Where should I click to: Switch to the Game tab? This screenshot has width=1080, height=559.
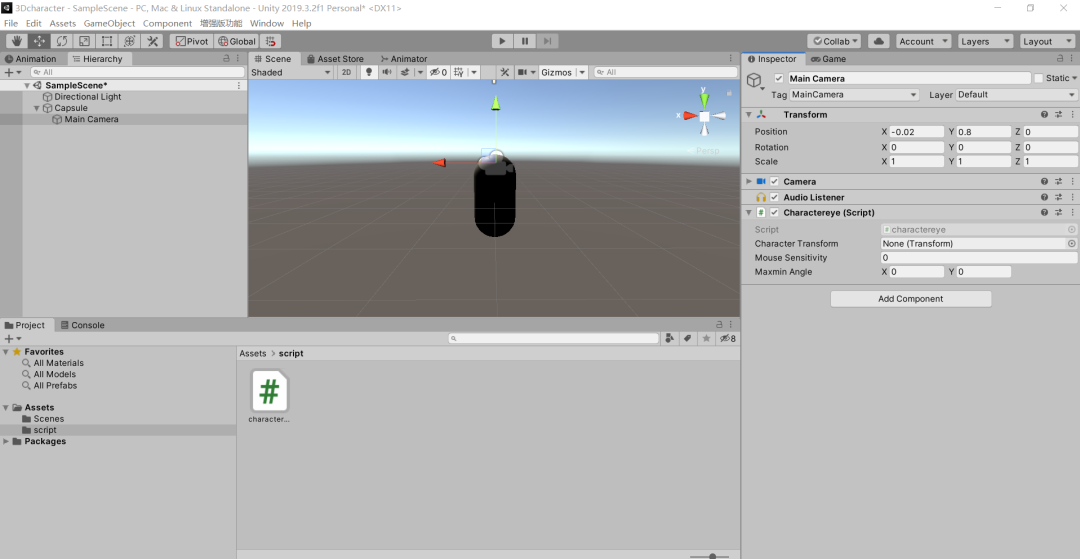click(x=829, y=59)
